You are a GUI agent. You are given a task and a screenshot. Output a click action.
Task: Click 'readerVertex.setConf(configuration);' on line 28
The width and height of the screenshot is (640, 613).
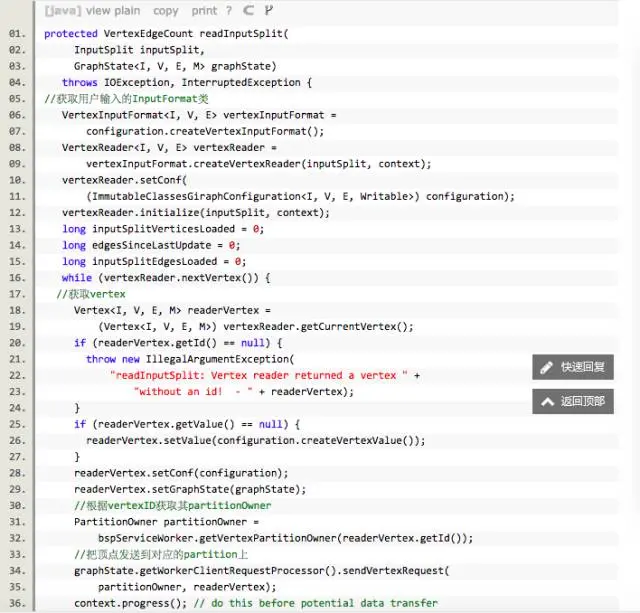click(181, 473)
